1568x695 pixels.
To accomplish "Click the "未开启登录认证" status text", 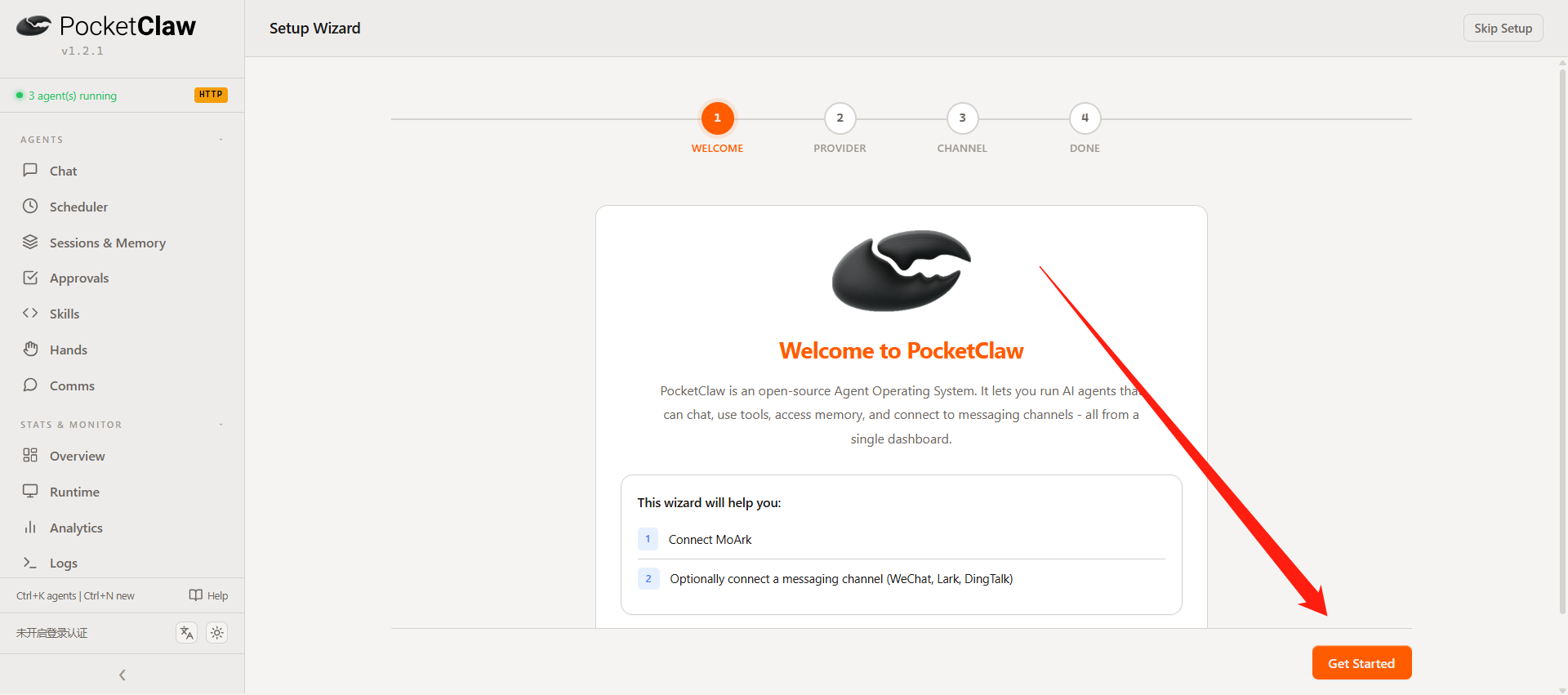I will 52,633.
